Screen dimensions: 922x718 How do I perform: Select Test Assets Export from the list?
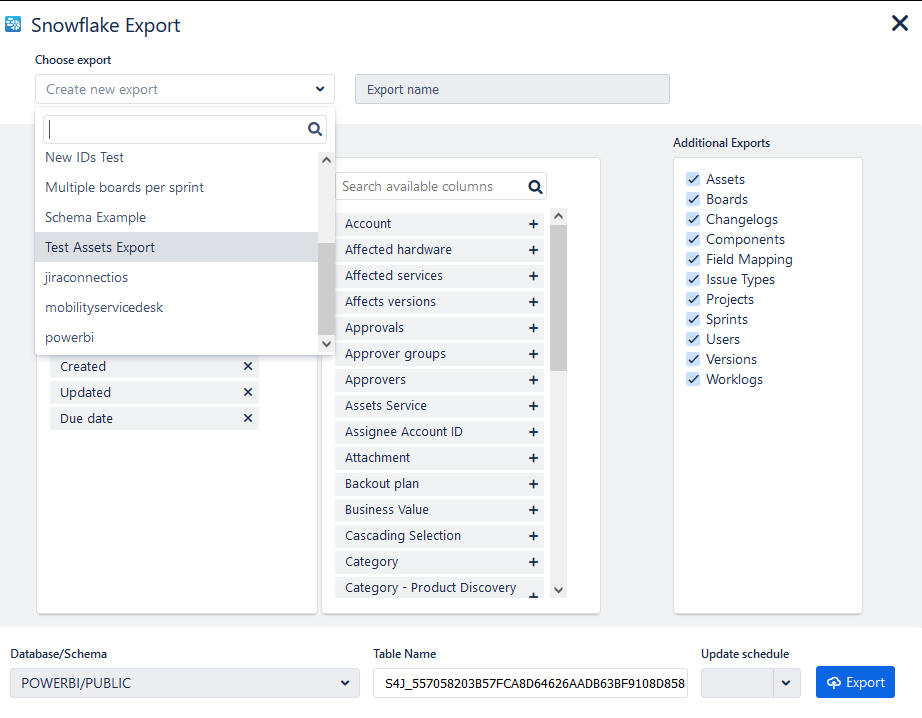click(x=100, y=248)
